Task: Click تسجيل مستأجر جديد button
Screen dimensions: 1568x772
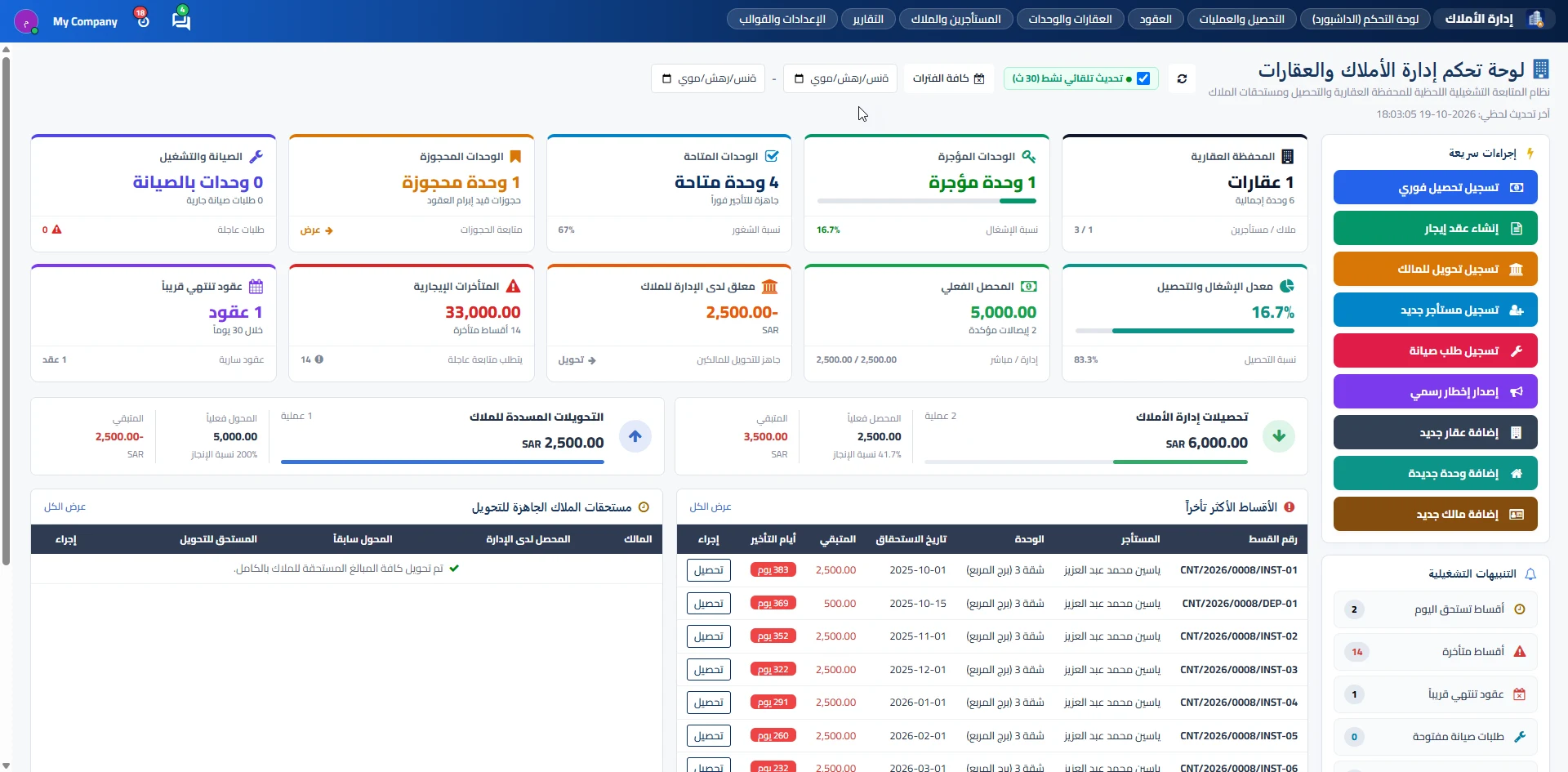Action: coord(1435,310)
